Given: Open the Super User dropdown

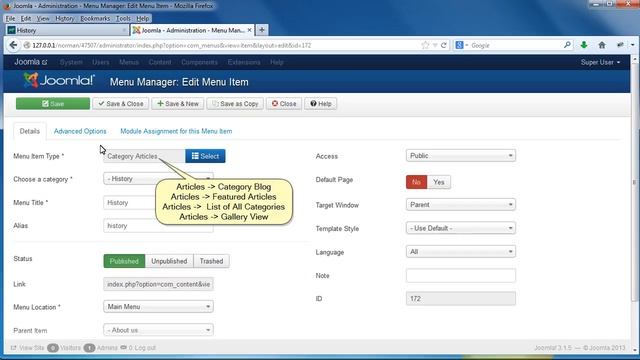Looking at the screenshot, I should tap(600, 62).
